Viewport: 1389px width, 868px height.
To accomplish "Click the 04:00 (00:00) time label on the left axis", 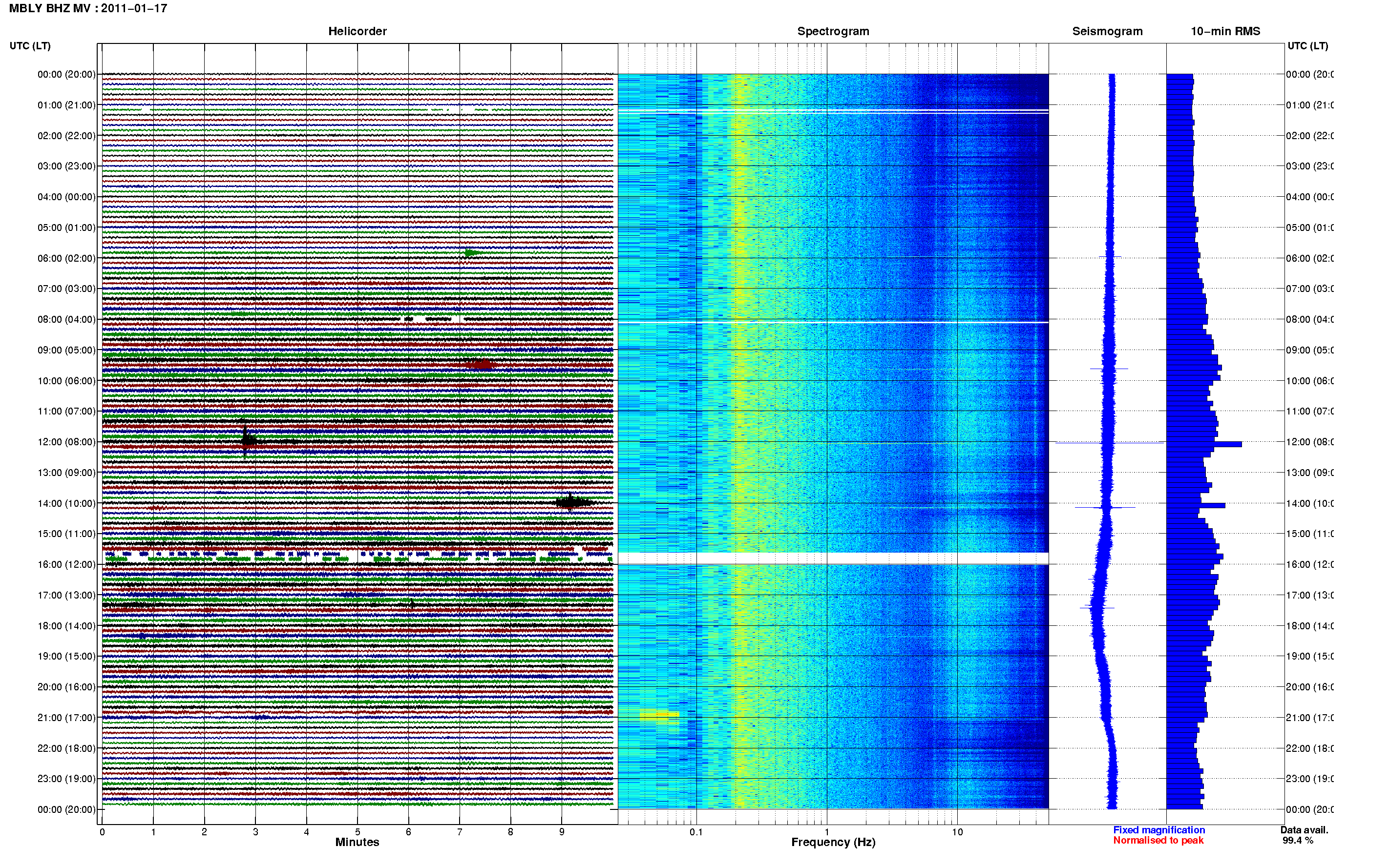I will tap(66, 197).
